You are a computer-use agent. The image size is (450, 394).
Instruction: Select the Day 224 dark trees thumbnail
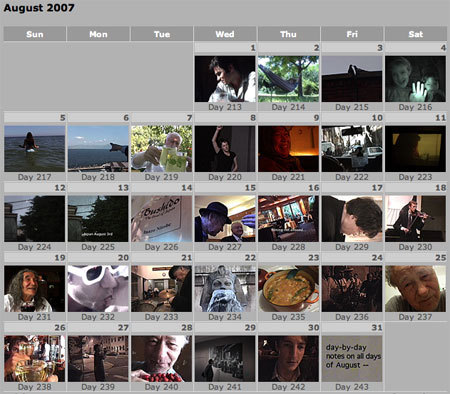pyautogui.click(x=35, y=219)
